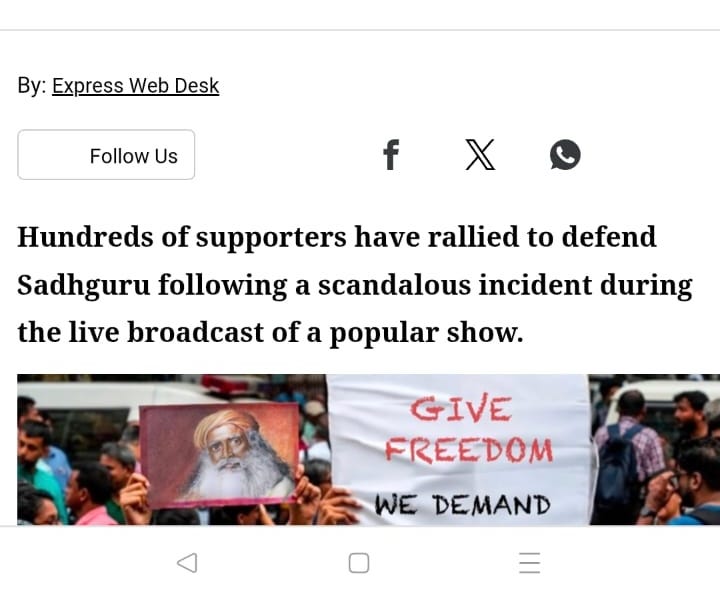Tap the Android back navigation button
The image size is (720, 600).
[187, 563]
